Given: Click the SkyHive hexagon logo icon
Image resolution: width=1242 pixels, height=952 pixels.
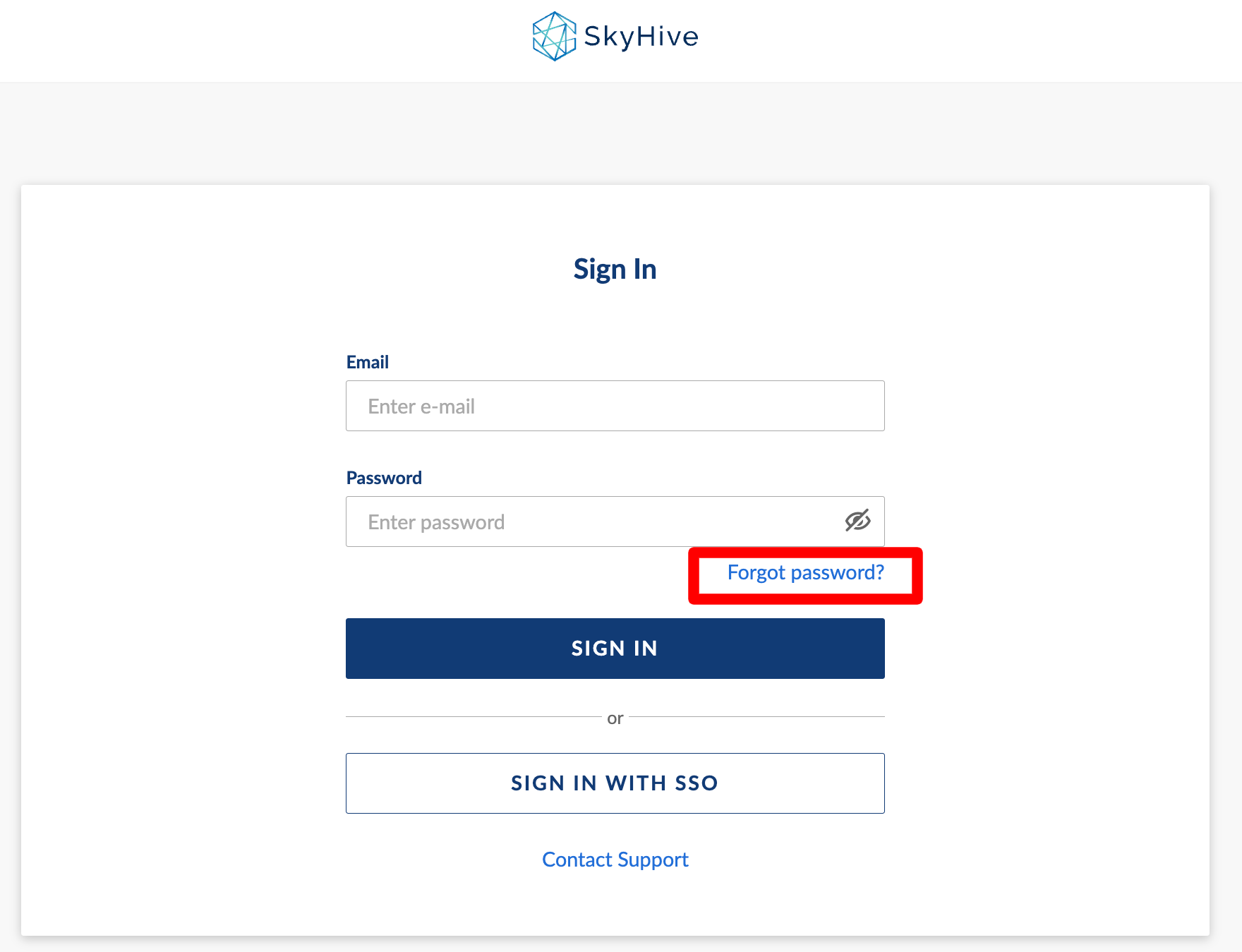Looking at the screenshot, I should coord(554,36).
